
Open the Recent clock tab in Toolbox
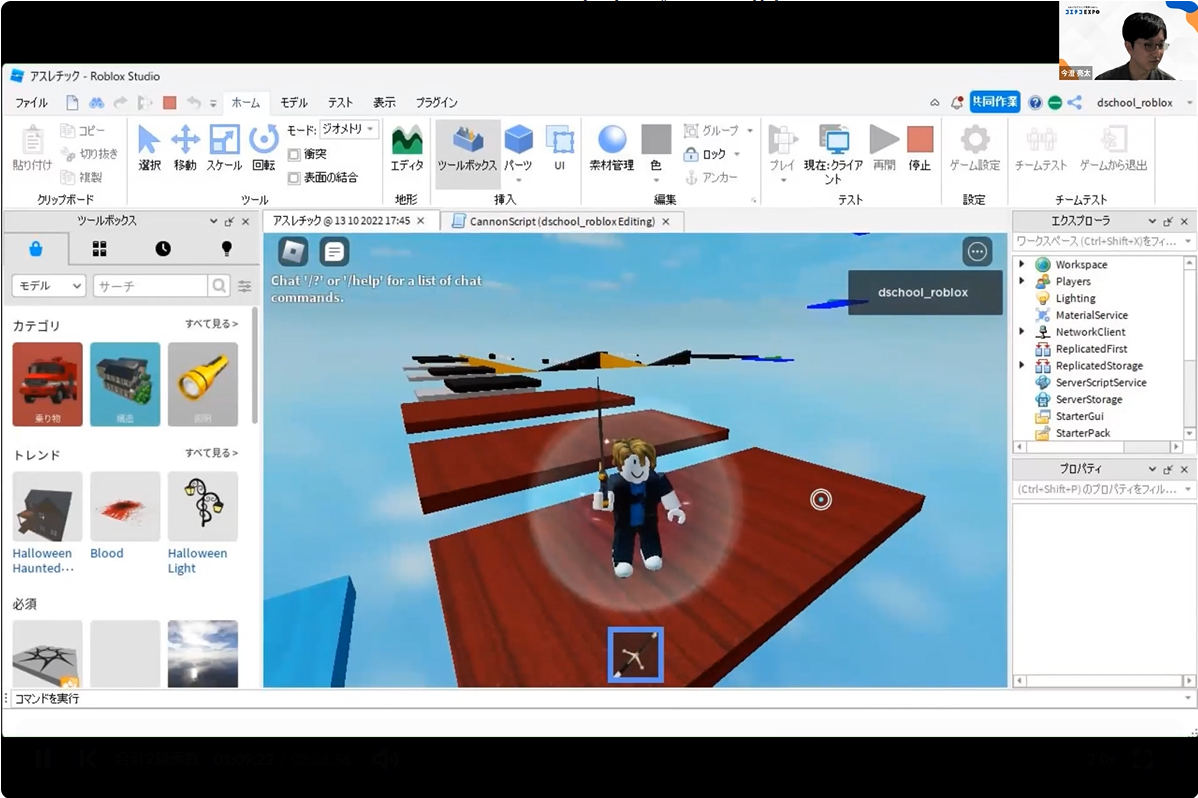(163, 249)
